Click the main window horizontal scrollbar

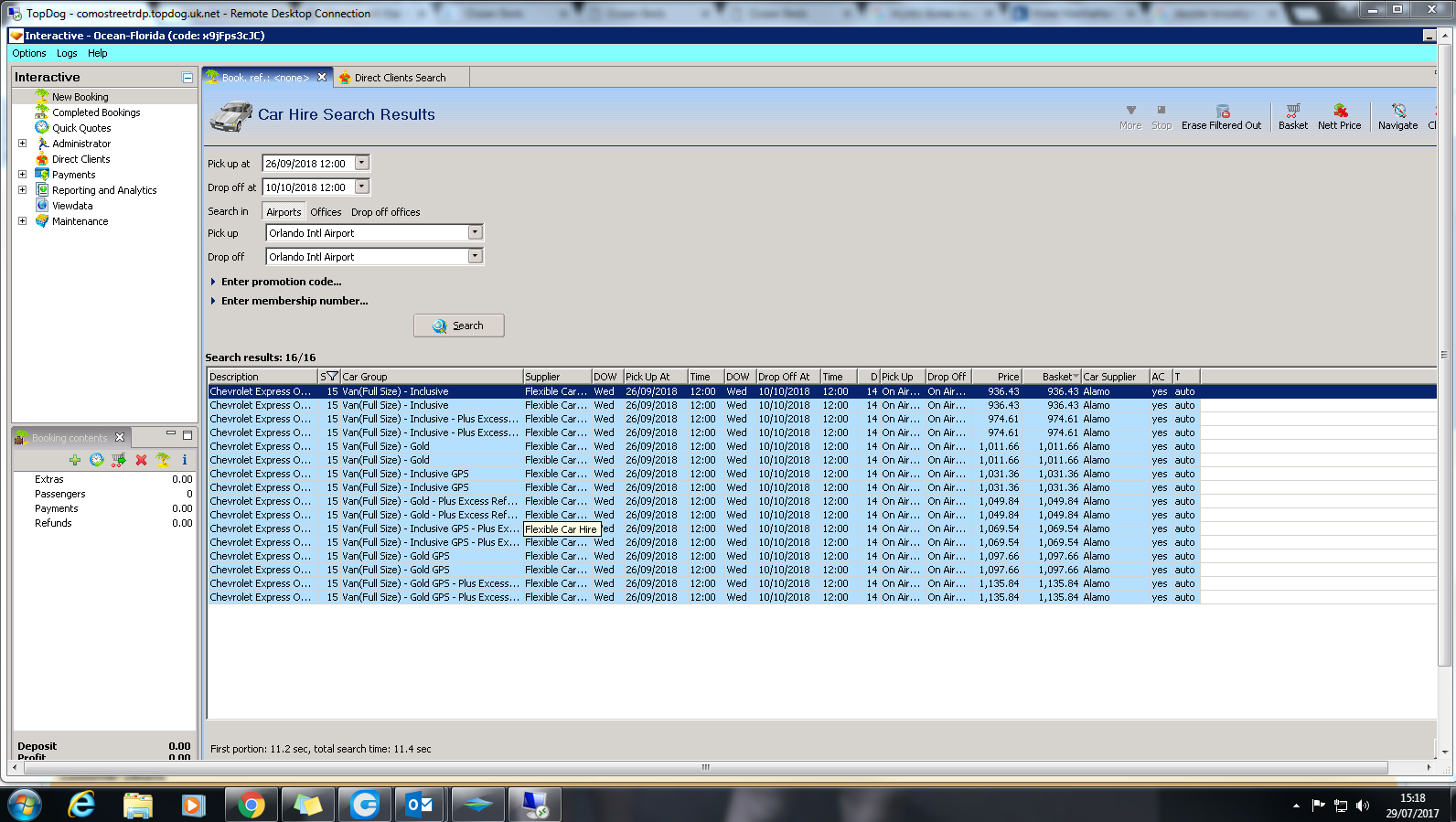(705, 767)
